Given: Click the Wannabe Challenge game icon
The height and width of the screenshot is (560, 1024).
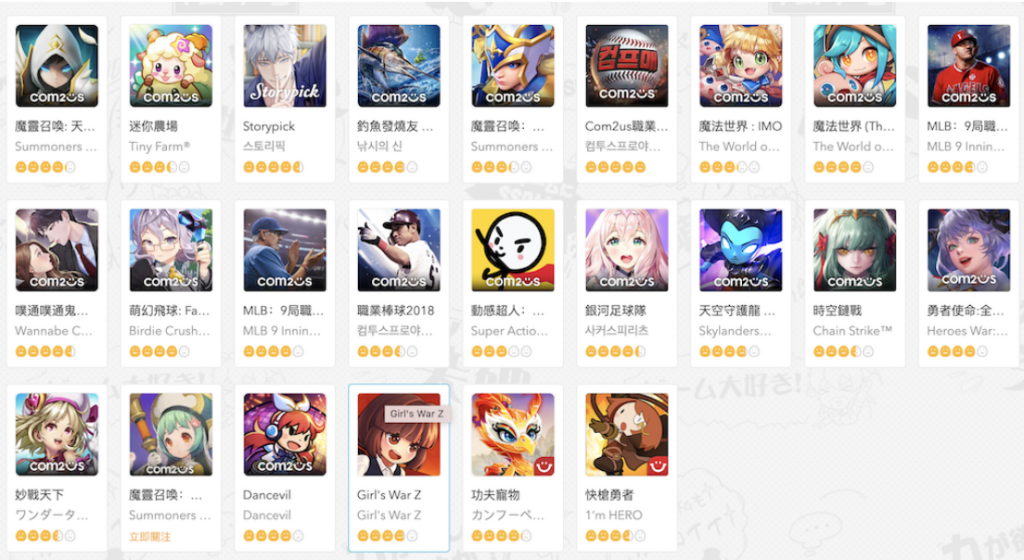Looking at the screenshot, I should pyautogui.click(x=57, y=250).
